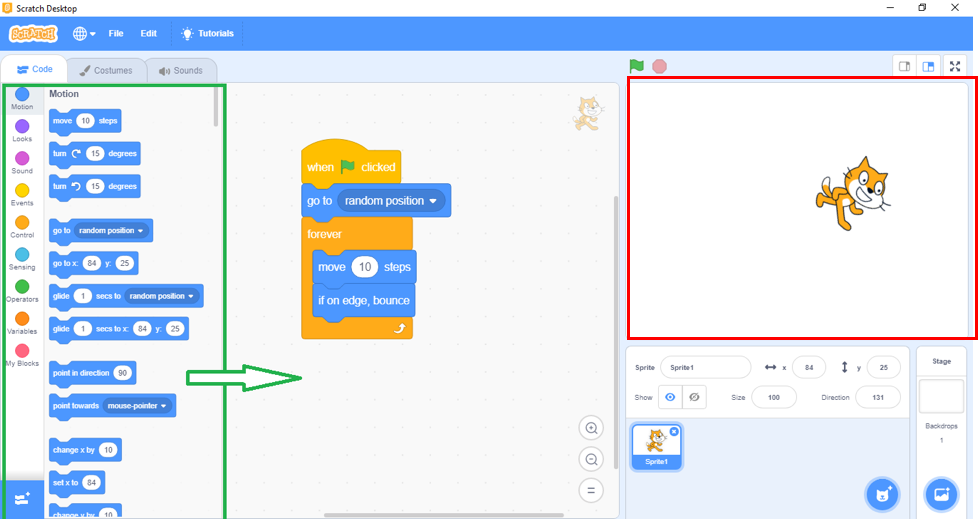This screenshot has height=519, width=978.
Task: Hide the sprite using crossed-eye icon
Action: [693, 397]
